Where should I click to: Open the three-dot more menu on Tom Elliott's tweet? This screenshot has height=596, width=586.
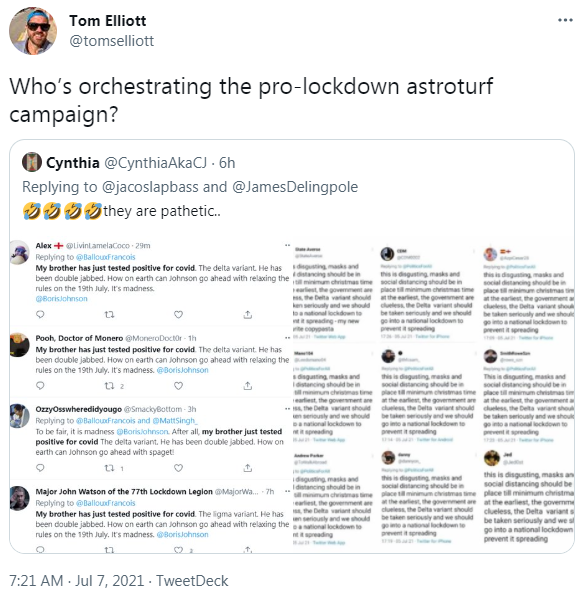pyautogui.click(x=565, y=20)
